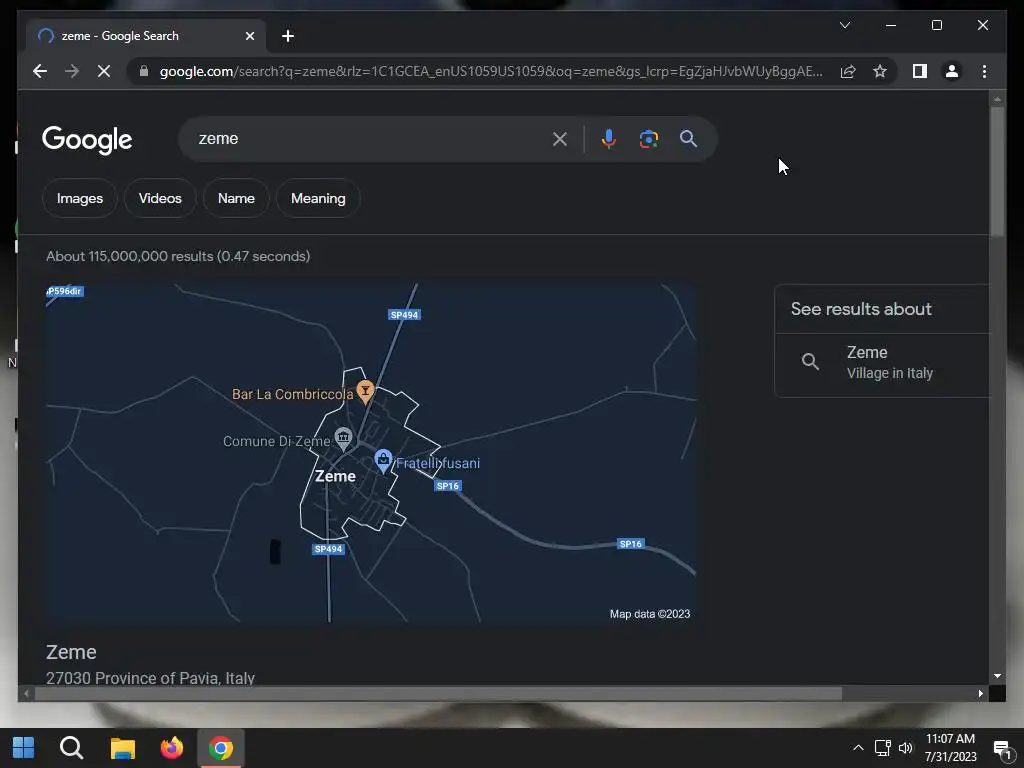Click the forward navigation arrow
This screenshot has height=768, width=1024.
tap(72, 71)
